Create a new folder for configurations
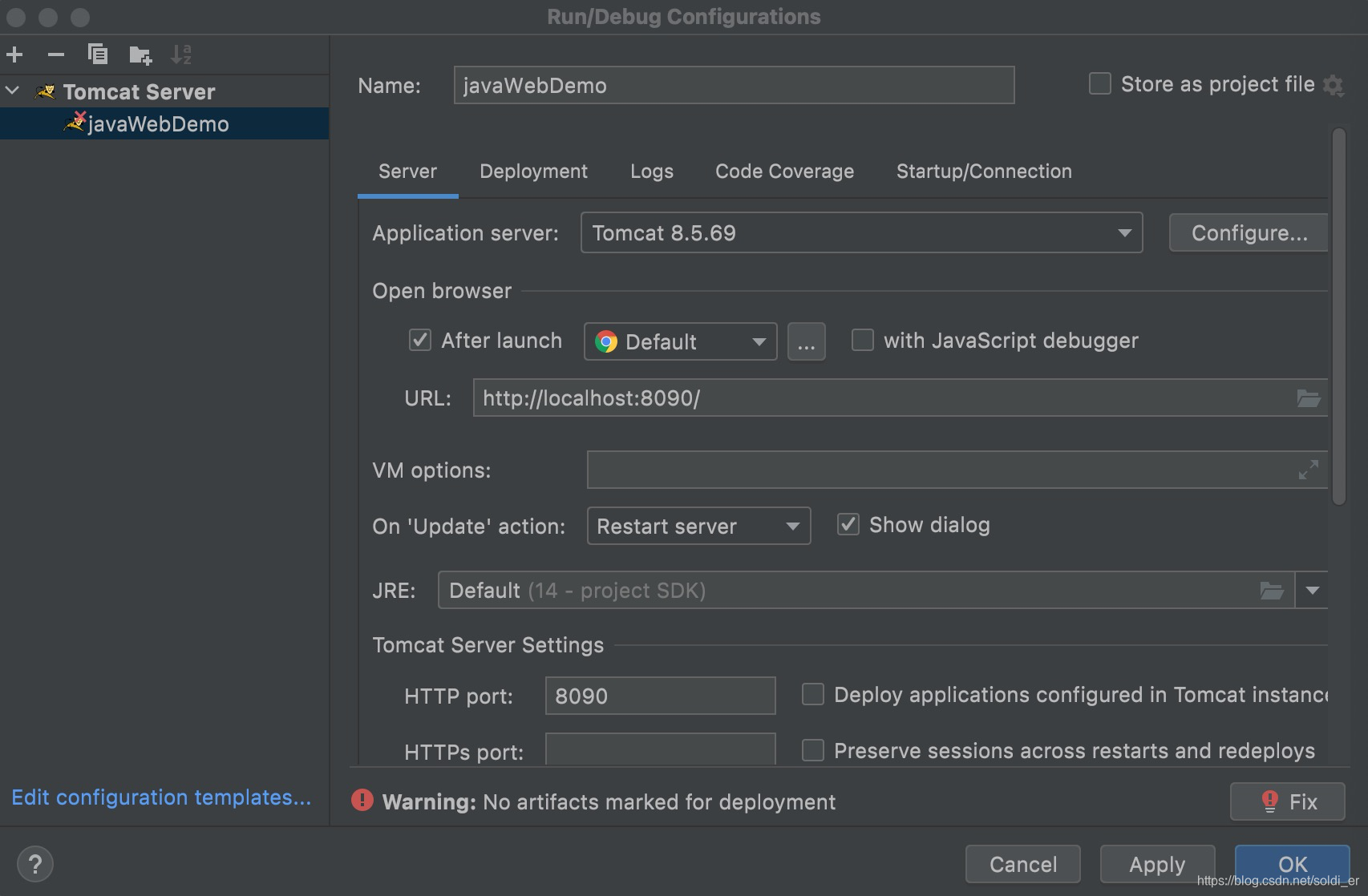Image resolution: width=1368 pixels, height=896 pixels. coord(140,54)
